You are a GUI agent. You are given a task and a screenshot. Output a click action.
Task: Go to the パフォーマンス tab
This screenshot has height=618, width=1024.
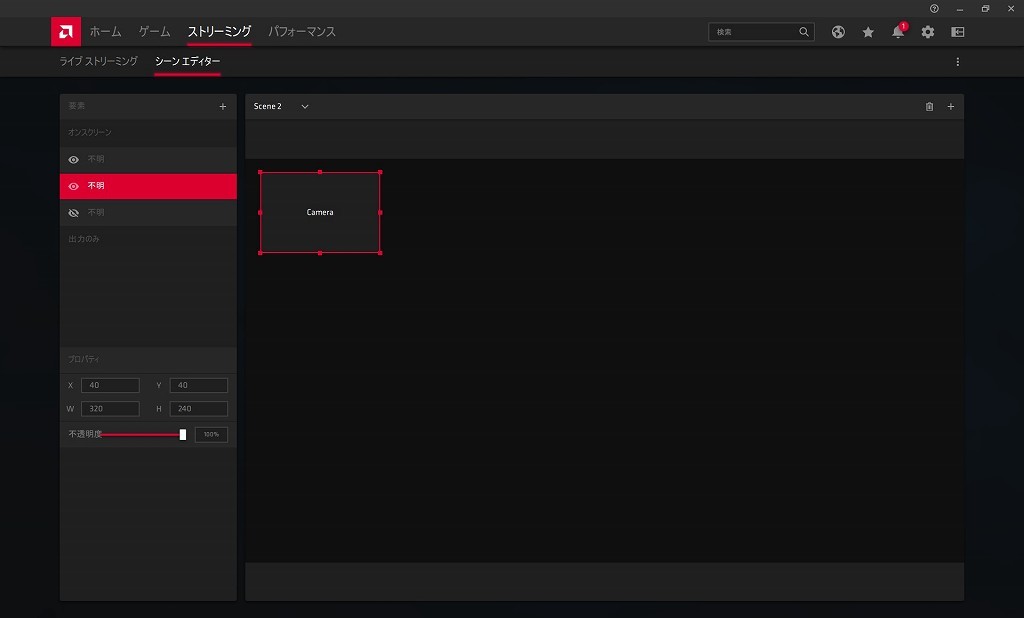tap(302, 32)
